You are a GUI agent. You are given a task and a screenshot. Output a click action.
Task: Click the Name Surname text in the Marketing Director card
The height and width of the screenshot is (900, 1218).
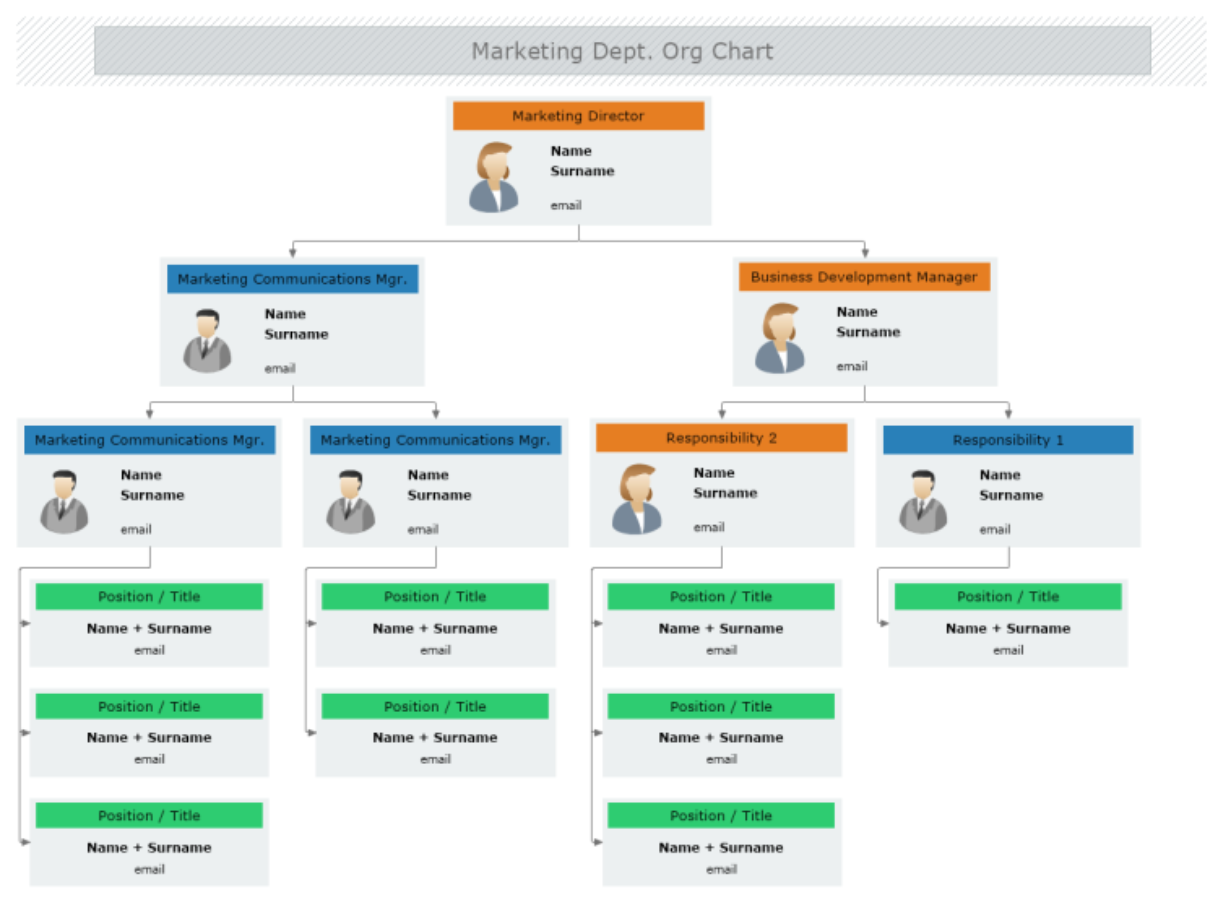[582, 161]
